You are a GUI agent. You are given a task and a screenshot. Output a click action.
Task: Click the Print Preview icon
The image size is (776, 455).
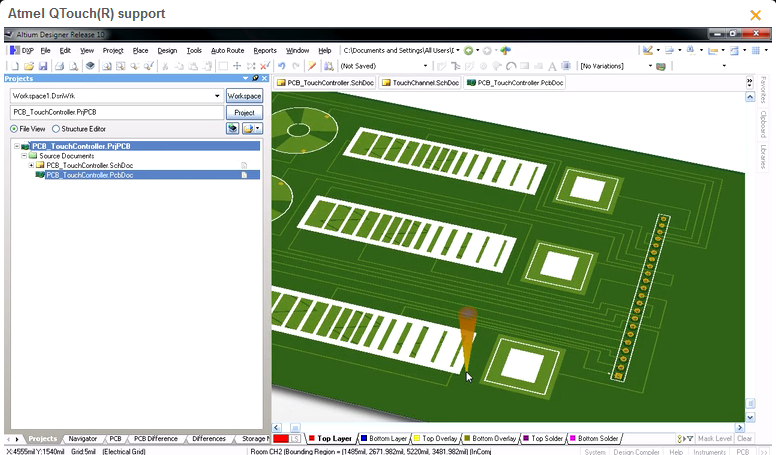pos(74,66)
